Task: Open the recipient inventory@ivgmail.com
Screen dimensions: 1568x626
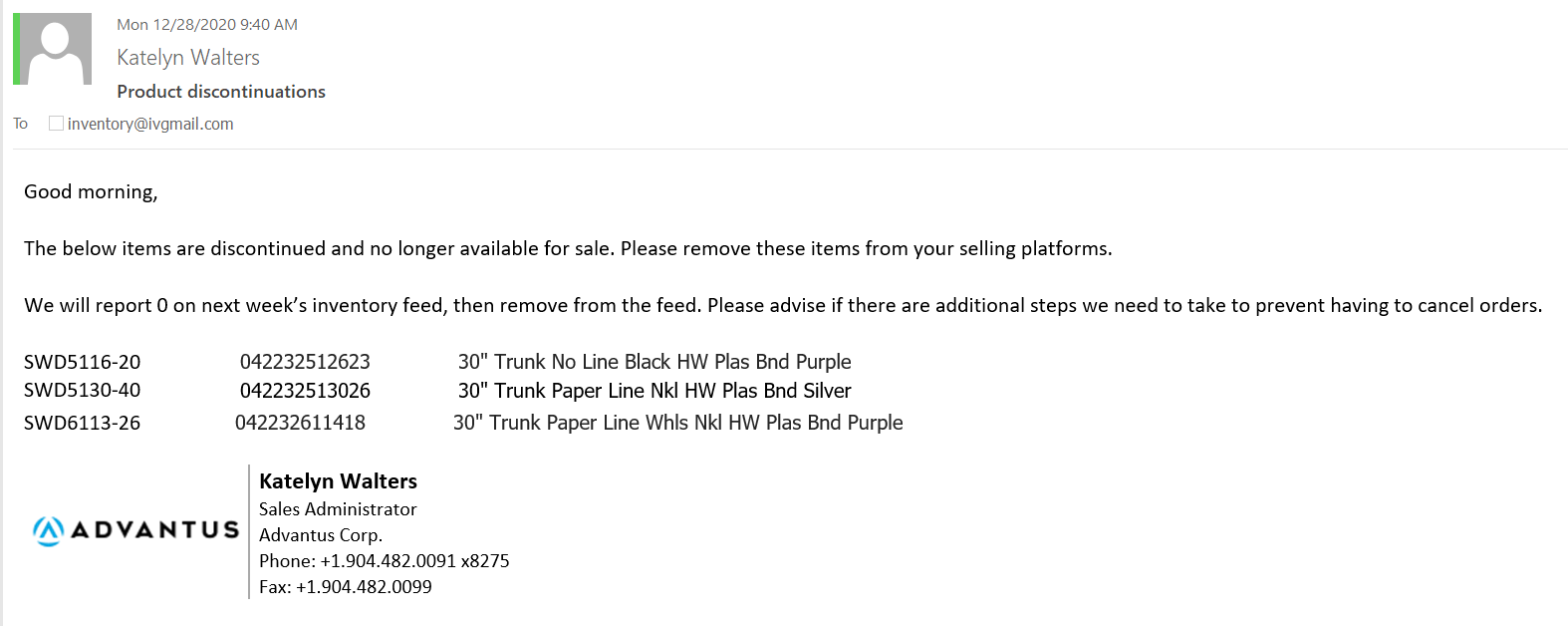Action: pos(150,124)
